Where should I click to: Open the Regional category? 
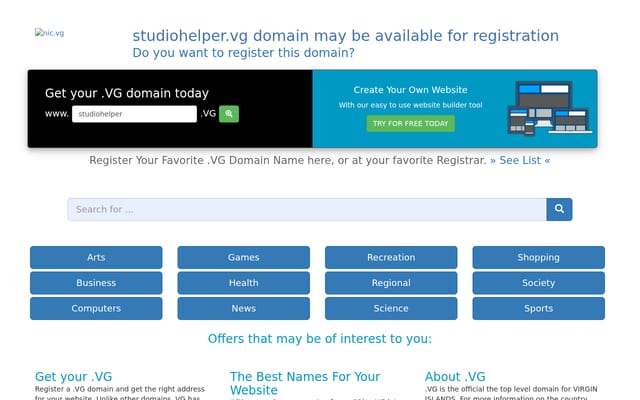tap(391, 282)
